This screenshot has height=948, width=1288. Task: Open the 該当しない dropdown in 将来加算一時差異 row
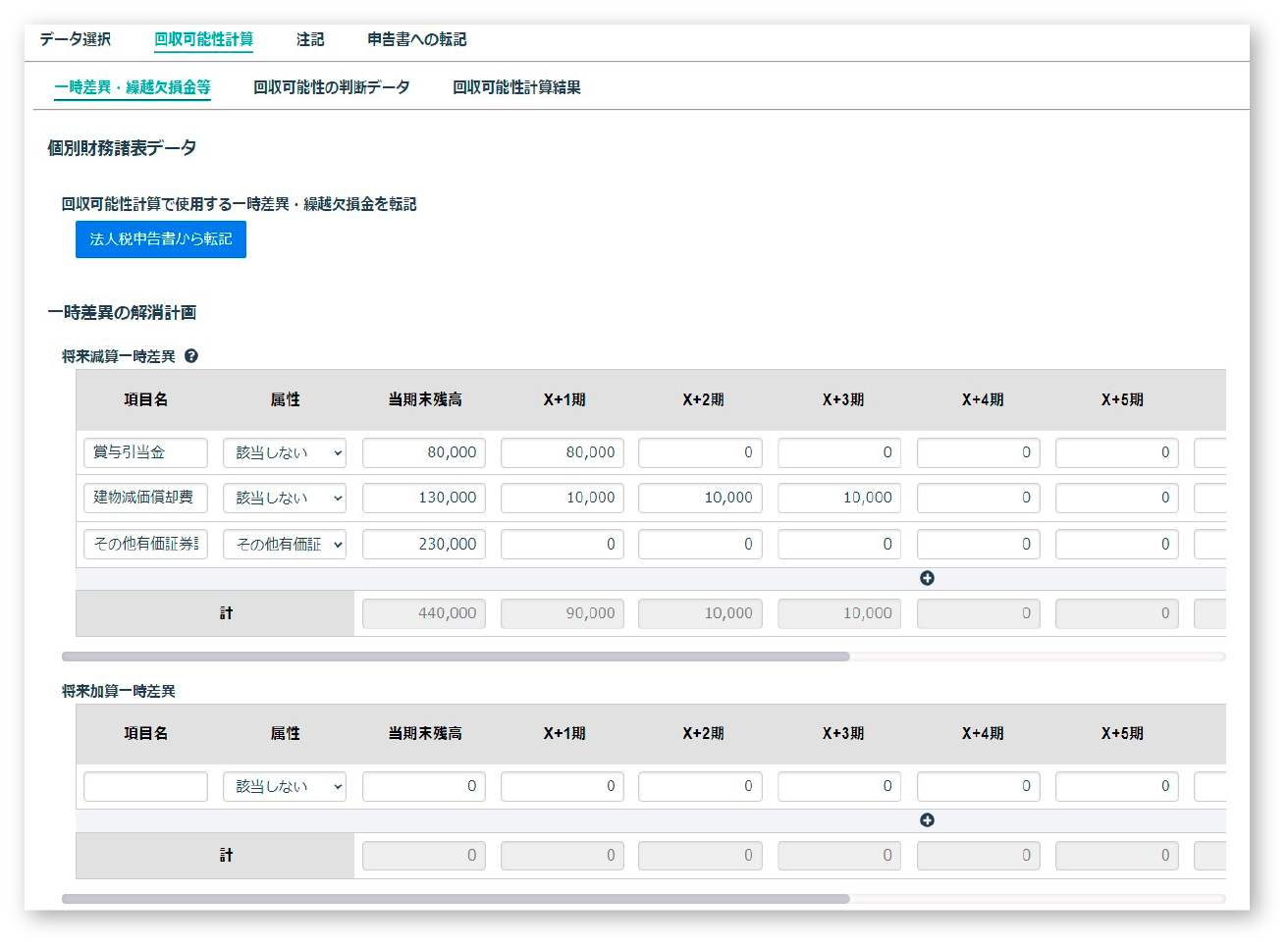click(284, 786)
